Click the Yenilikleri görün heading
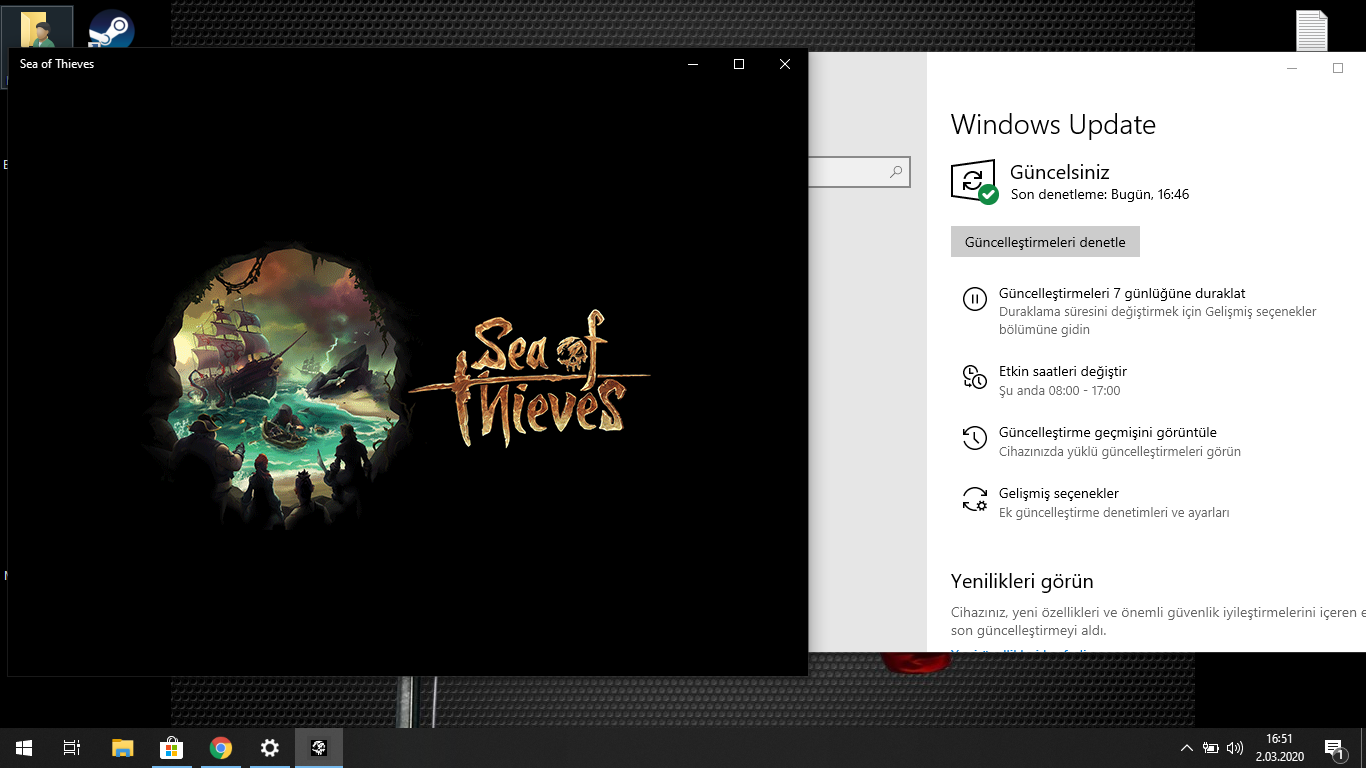 pyautogui.click(x=1022, y=581)
